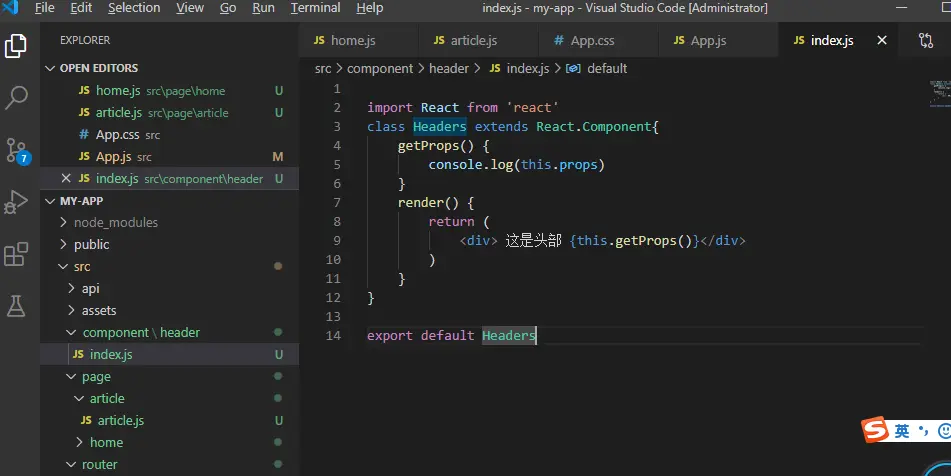This screenshot has height=476, width=951.
Task: Open Source Control view with 7 changes
Action: [x=16, y=150]
